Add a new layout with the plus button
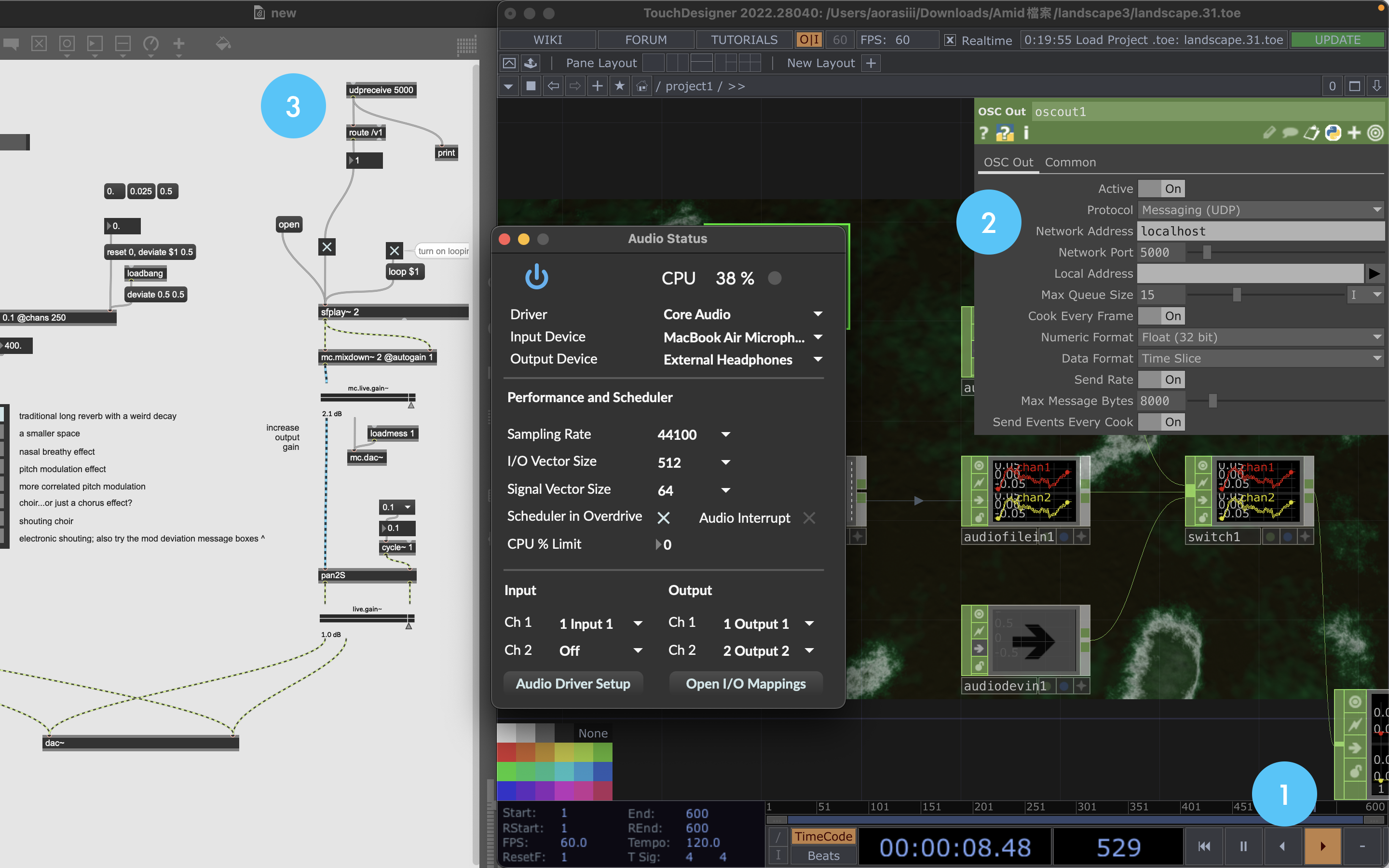 click(x=871, y=63)
